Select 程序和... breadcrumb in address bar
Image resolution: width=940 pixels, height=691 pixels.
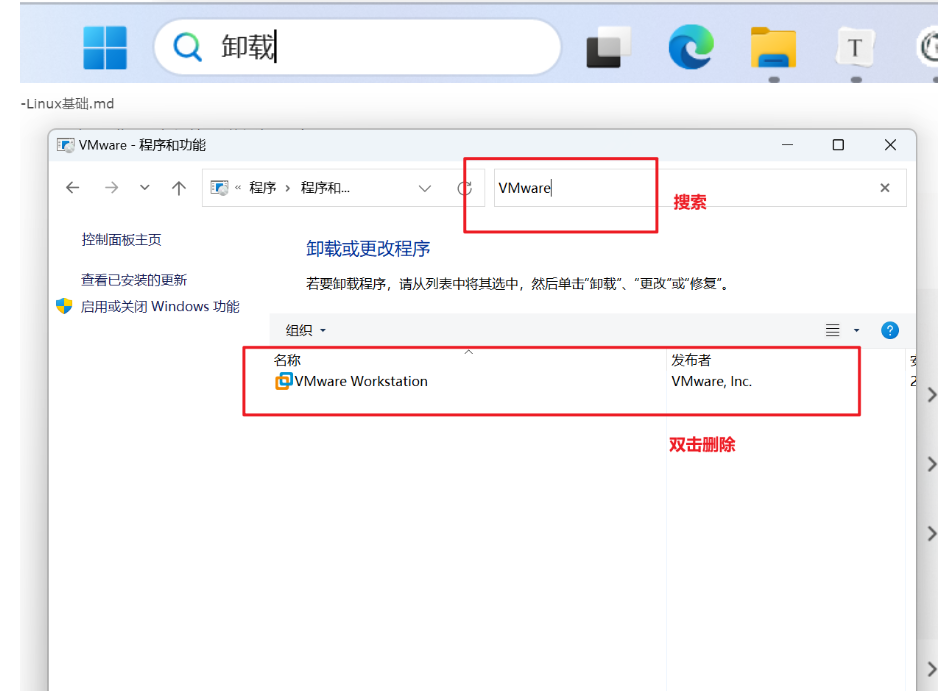click(325, 188)
